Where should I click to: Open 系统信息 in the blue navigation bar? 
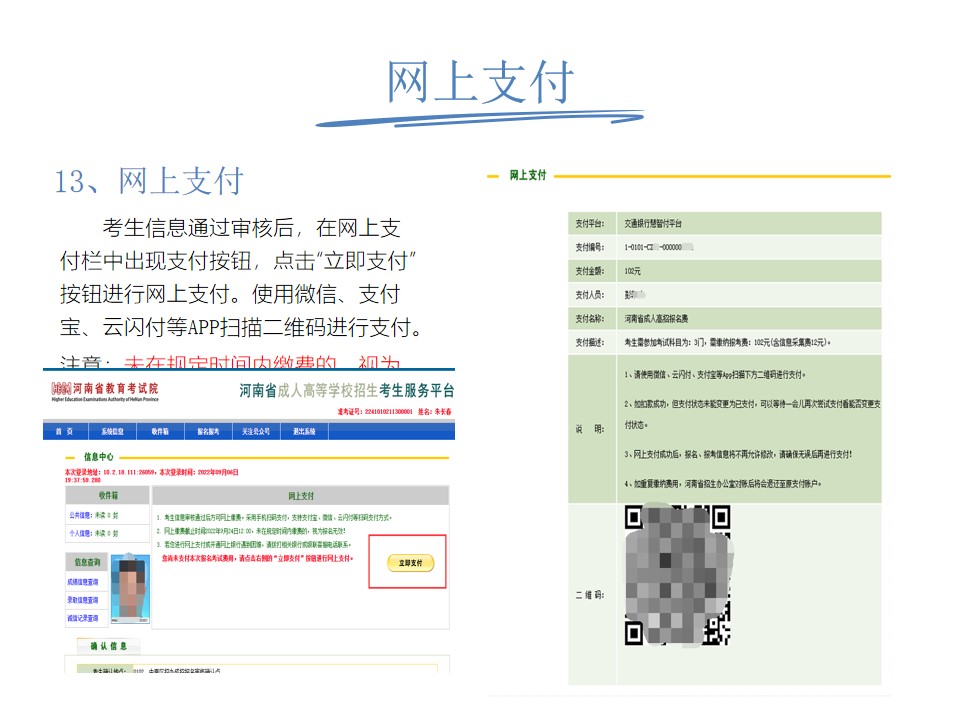coord(113,432)
